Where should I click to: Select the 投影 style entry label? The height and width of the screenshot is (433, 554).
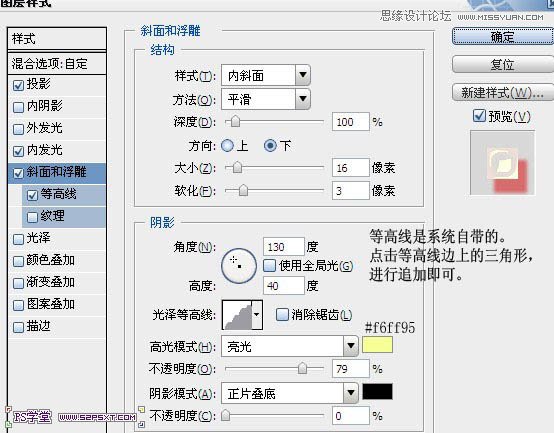click(39, 84)
